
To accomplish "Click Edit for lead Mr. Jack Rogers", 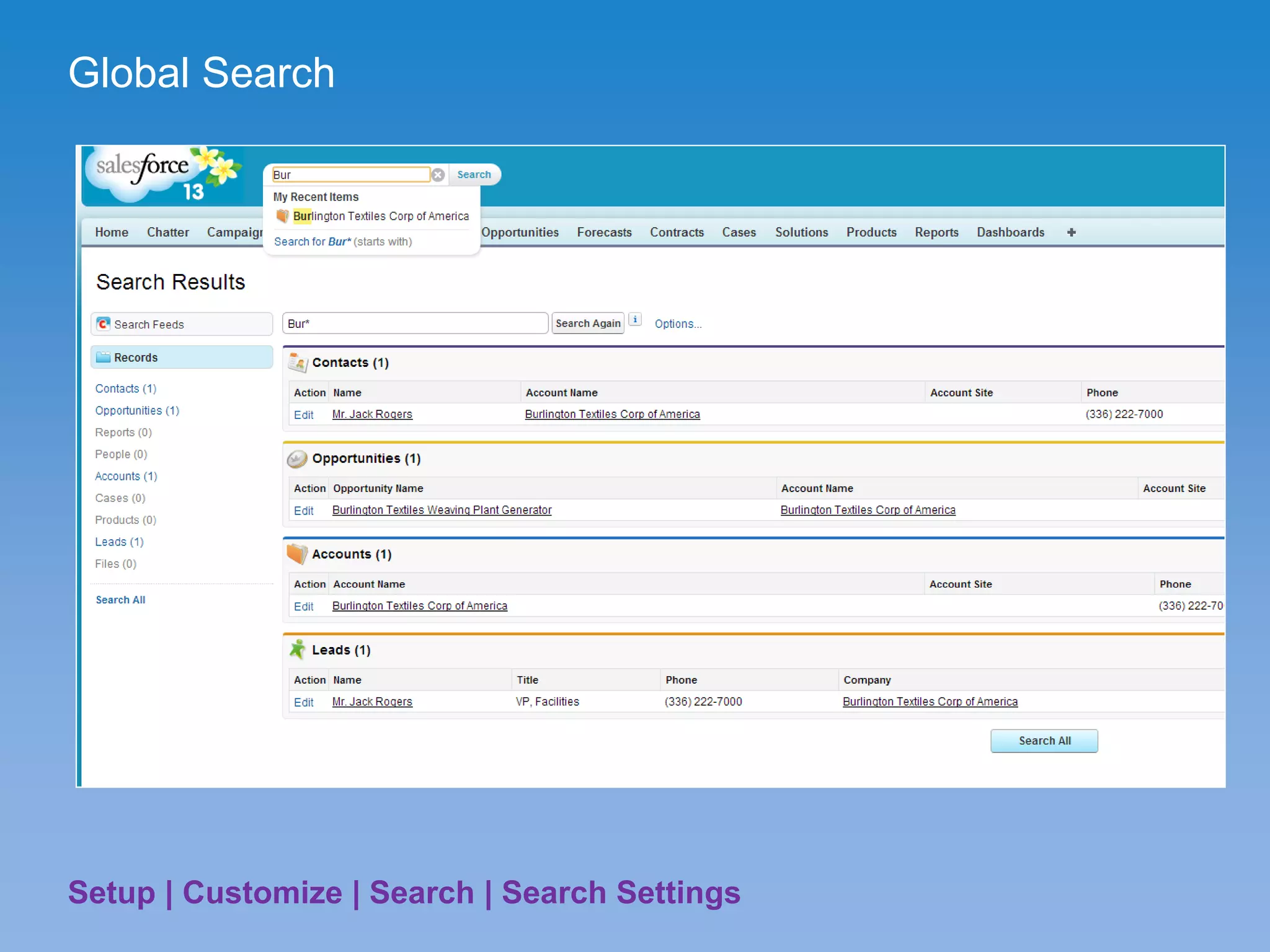I will coord(303,702).
